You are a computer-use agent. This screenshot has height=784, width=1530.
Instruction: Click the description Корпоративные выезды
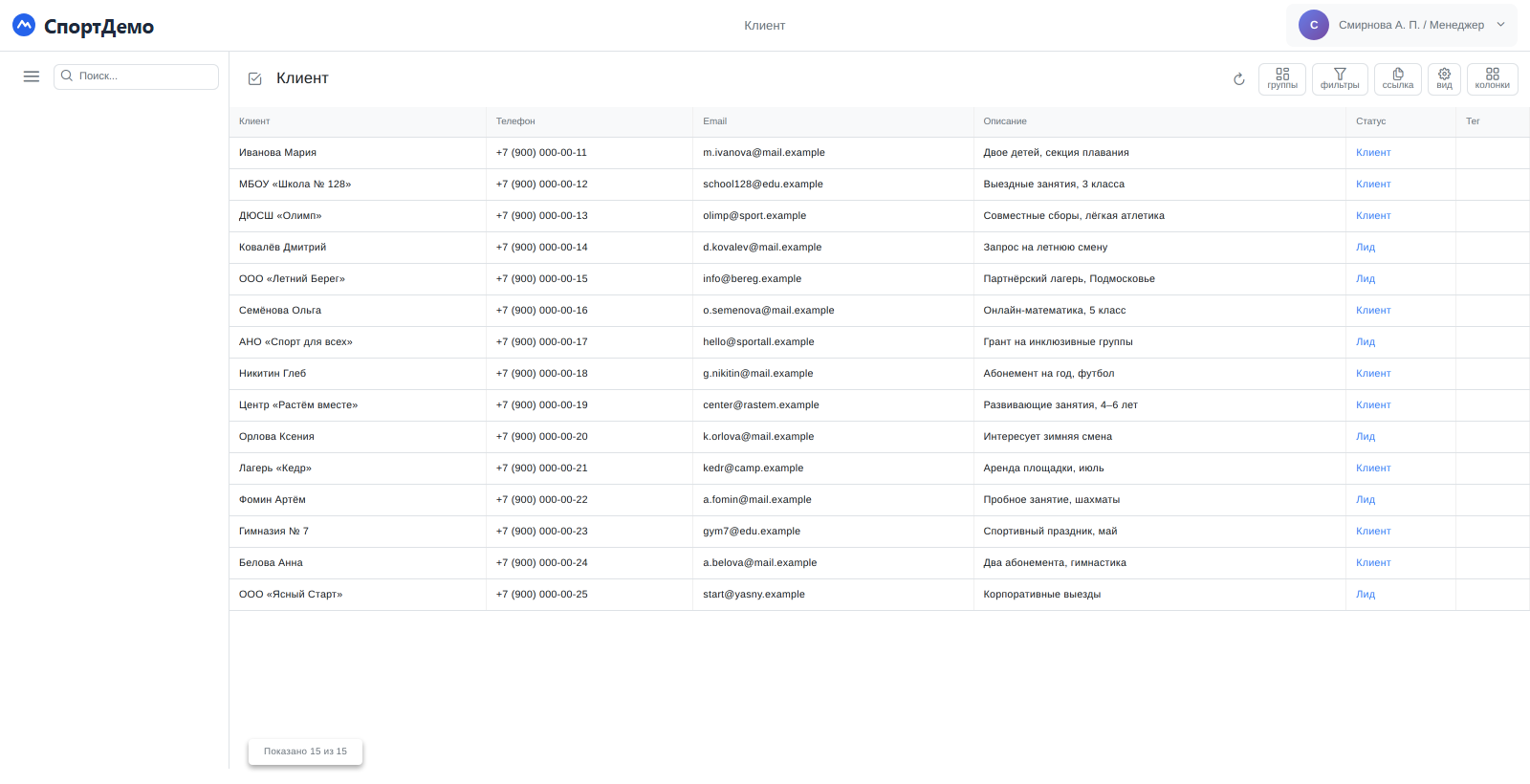pos(1042,595)
